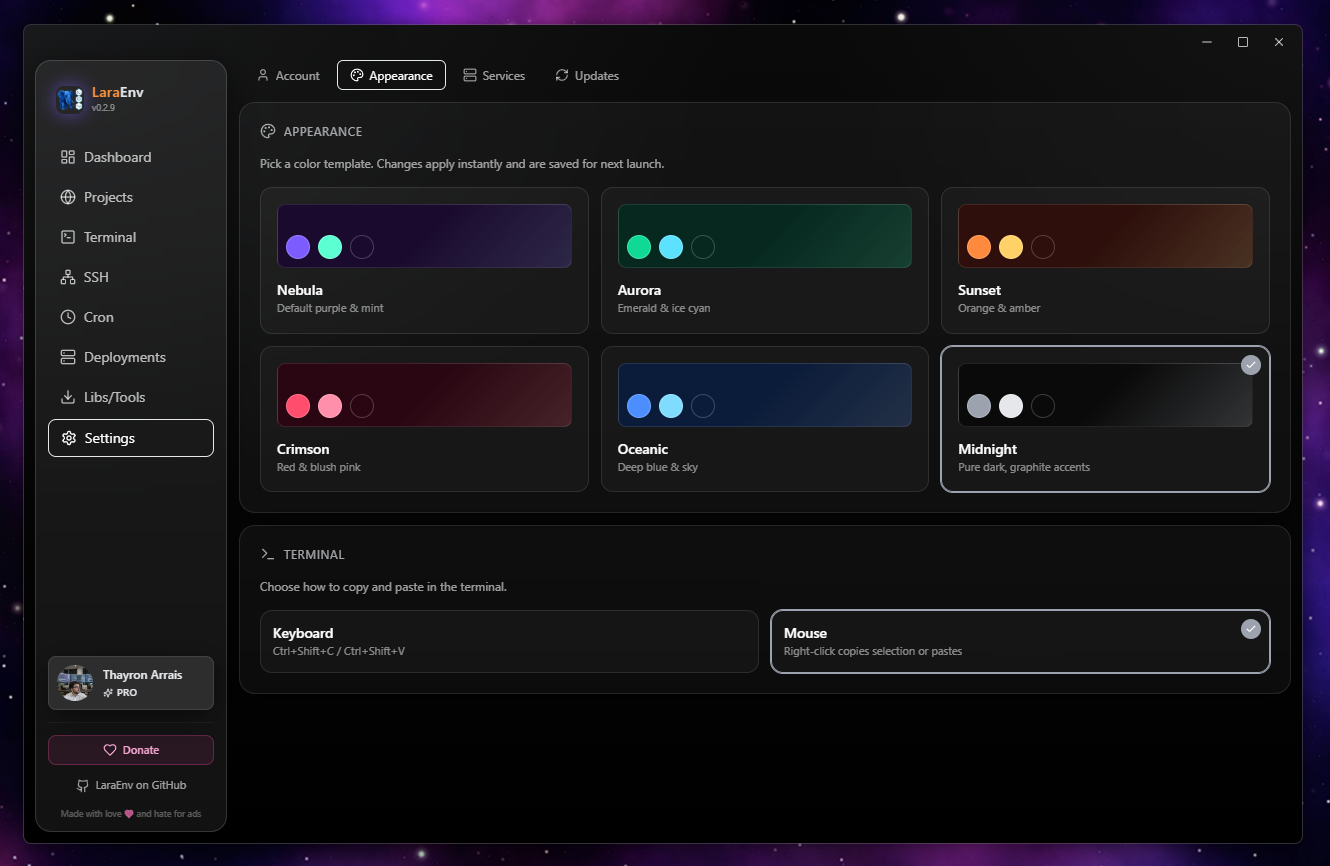Click the Deployments server icon
This screenshot has width=1330, height=866.
click(68, 357)
